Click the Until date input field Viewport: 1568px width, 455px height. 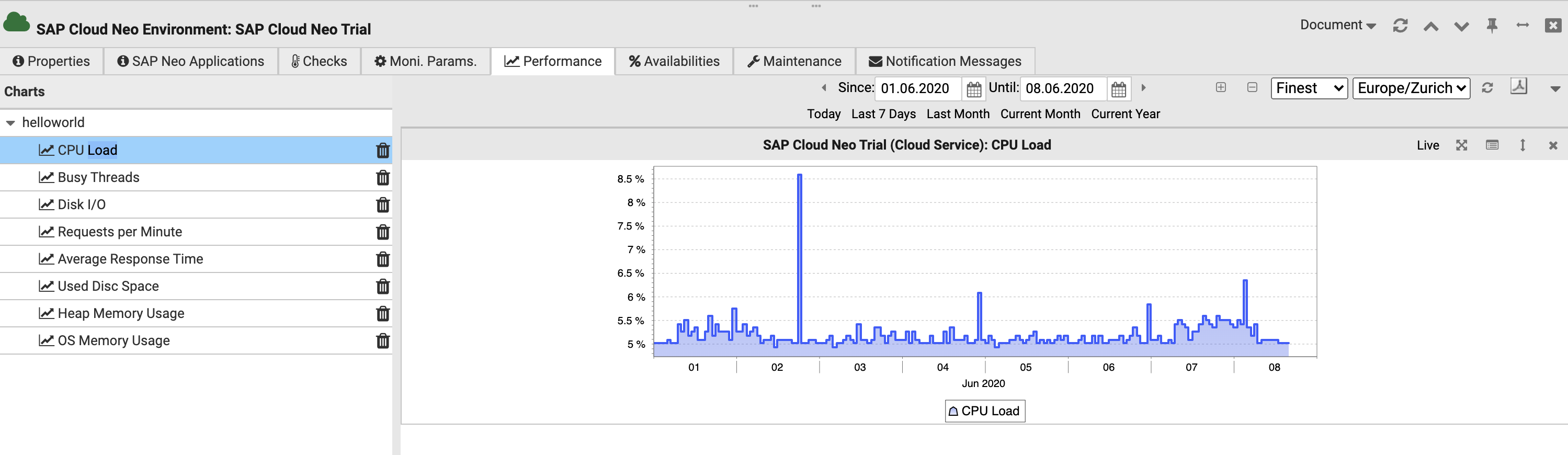(x=1063, y=89)
